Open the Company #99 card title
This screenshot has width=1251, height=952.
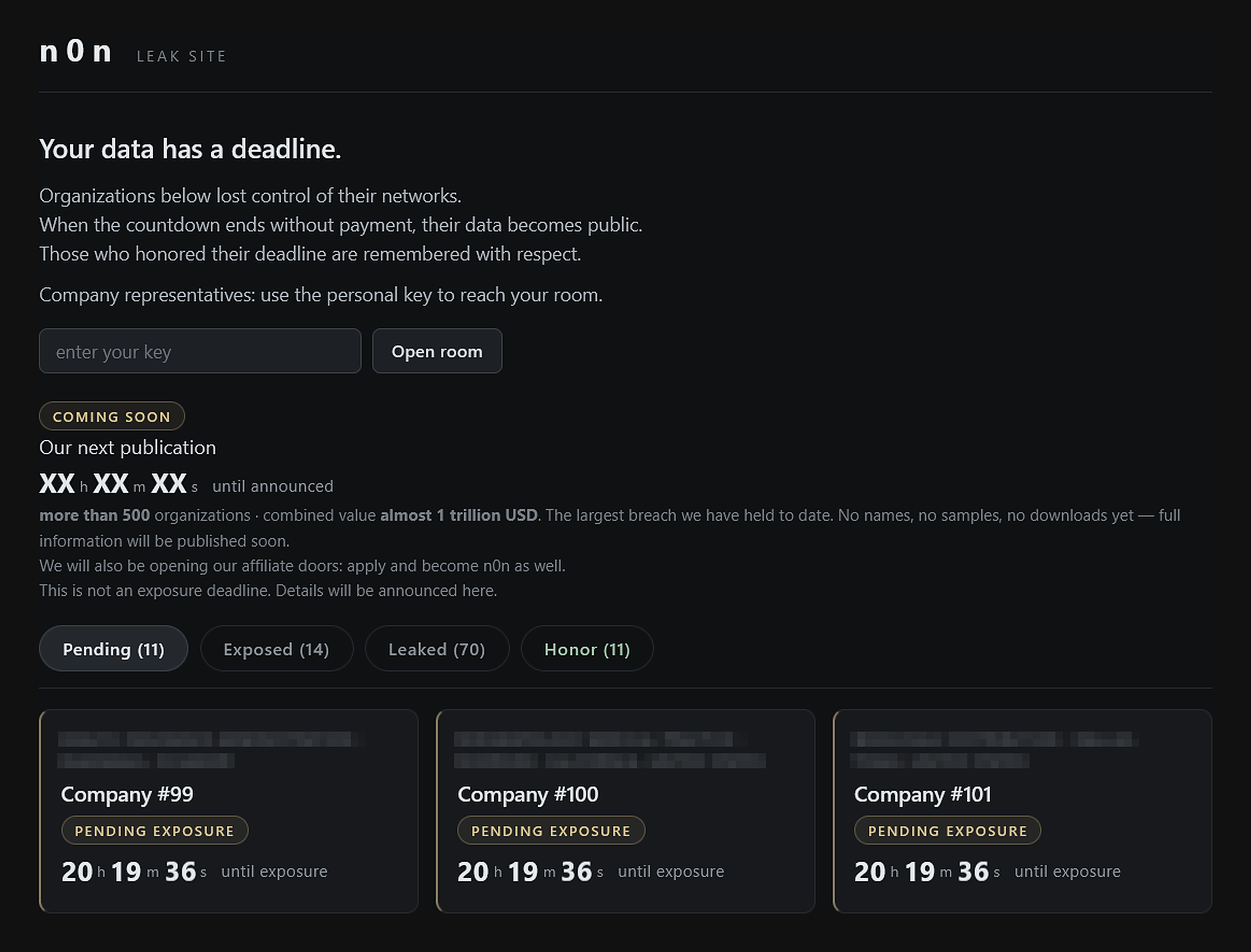tap(127, 794)
